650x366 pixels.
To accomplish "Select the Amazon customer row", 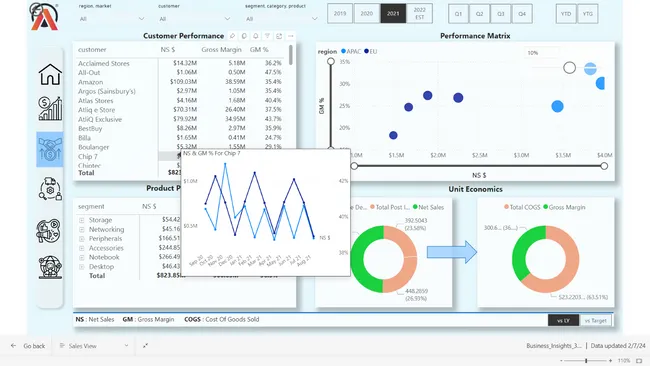I will pos(180,82).
